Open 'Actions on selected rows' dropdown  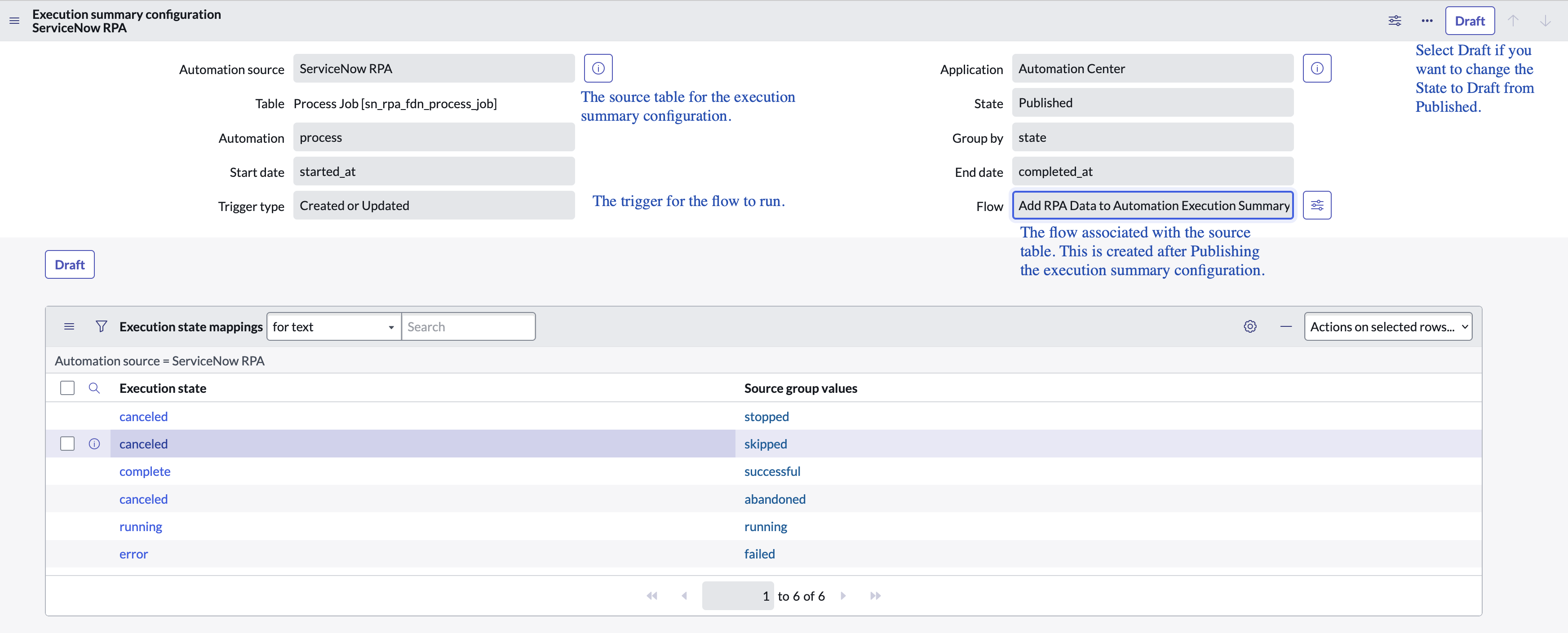(1388, 326)
